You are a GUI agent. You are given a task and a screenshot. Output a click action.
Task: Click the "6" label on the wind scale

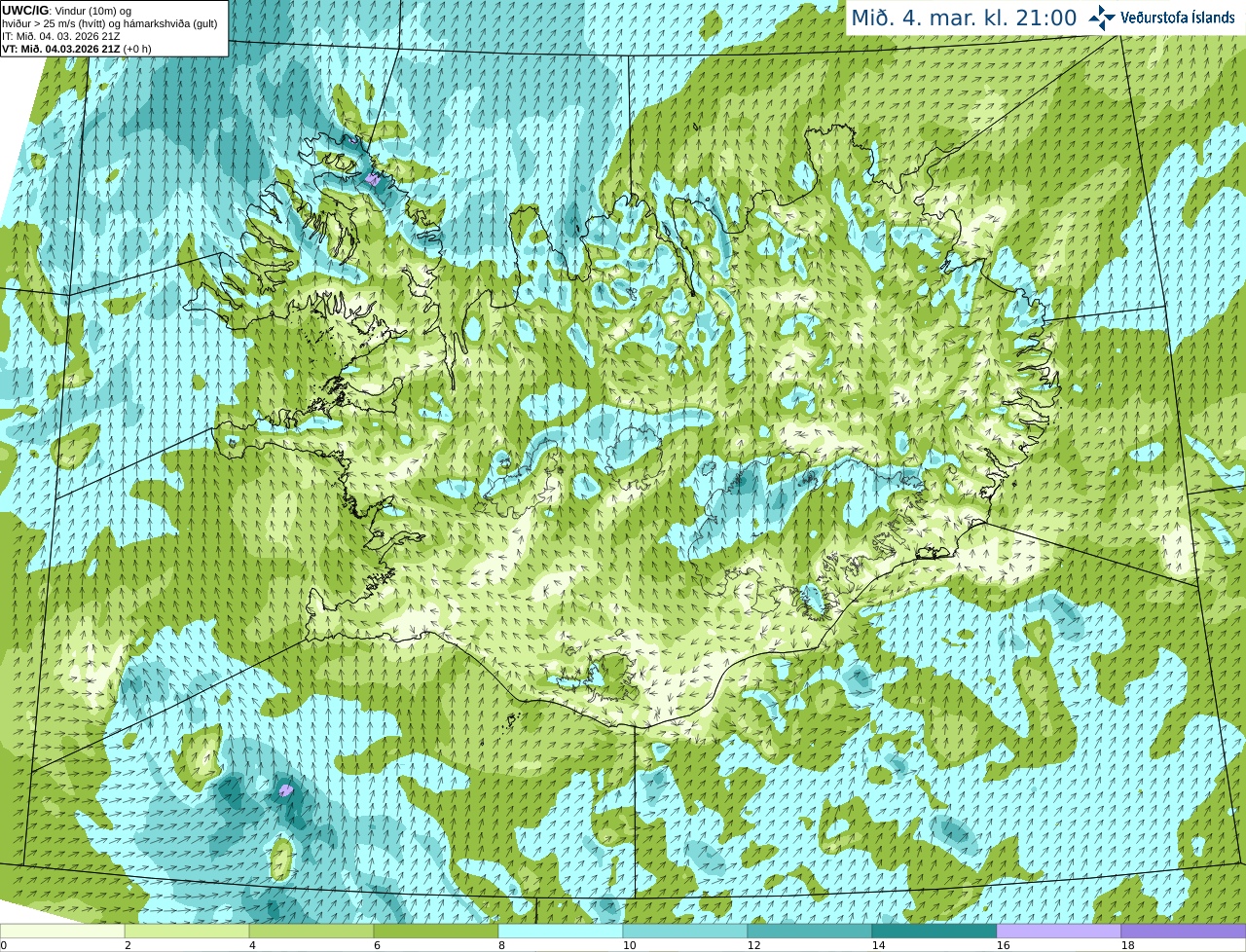point(377,945)
